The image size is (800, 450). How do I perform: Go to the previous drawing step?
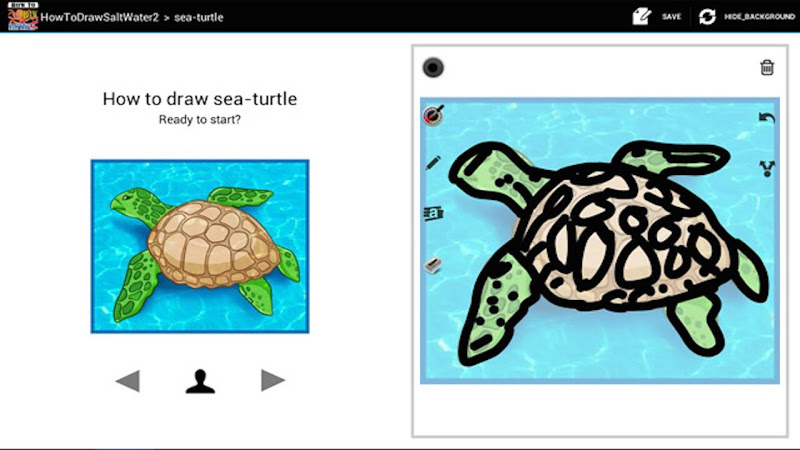128,381
